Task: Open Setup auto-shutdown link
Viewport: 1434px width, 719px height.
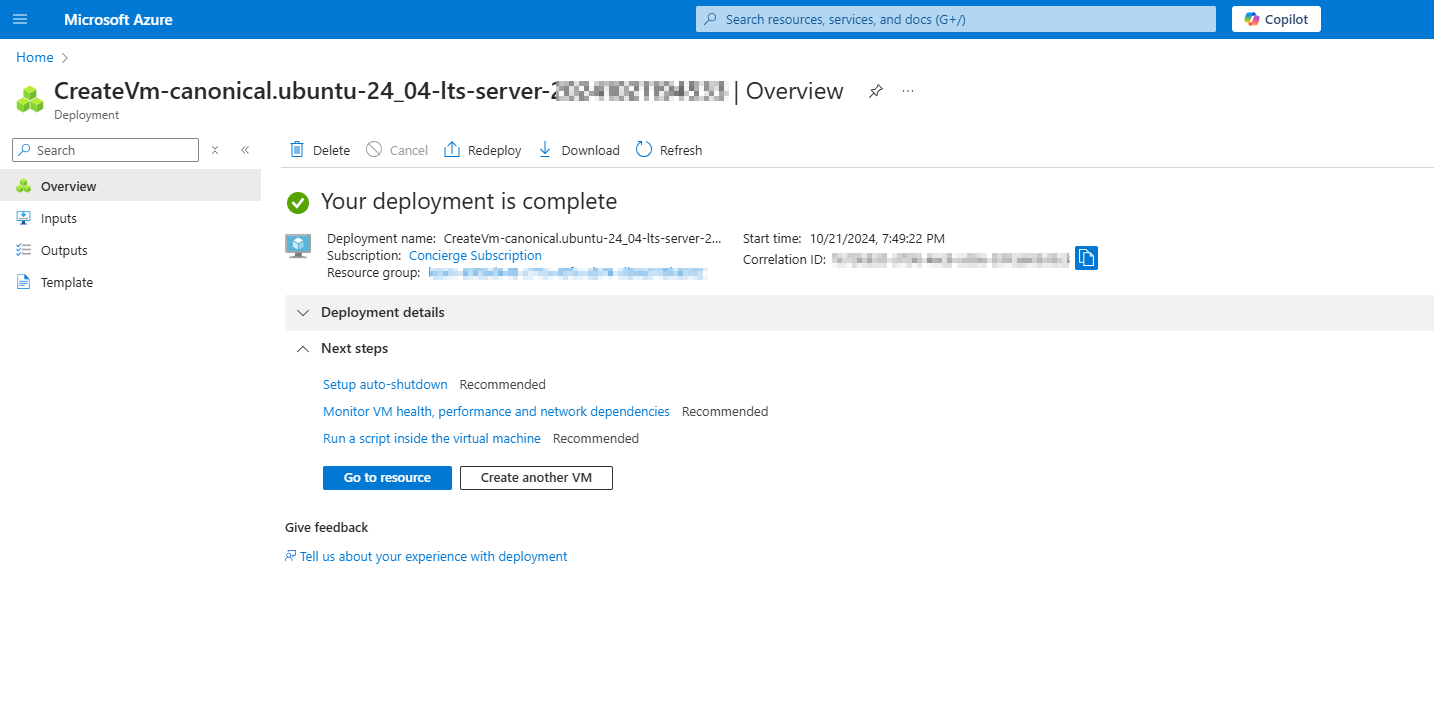Action: tap(385, 384)
